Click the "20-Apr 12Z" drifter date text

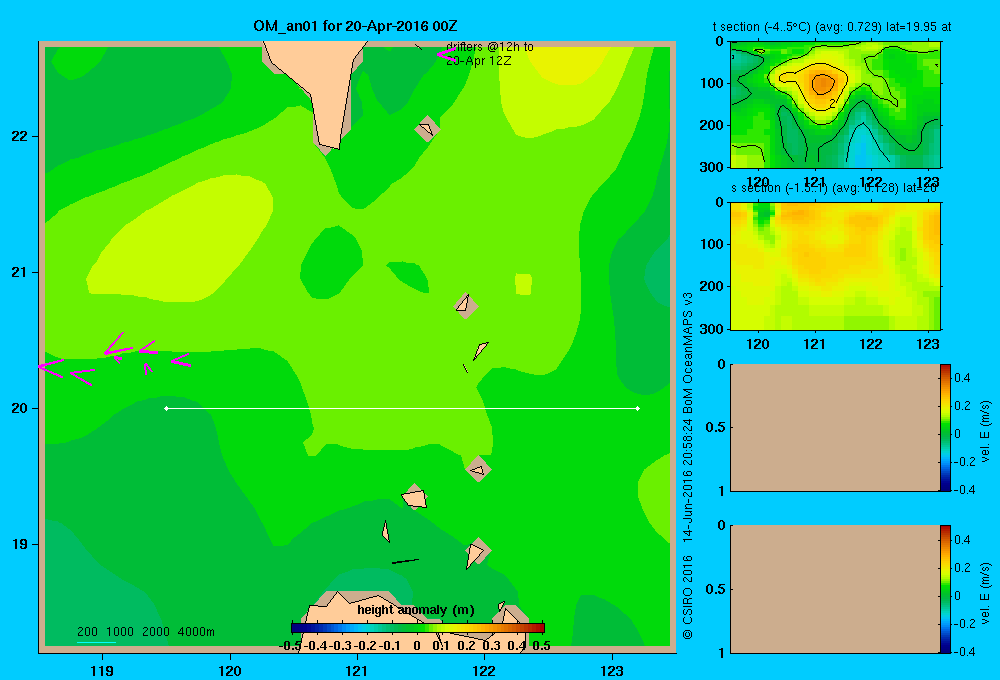click(x=478, y=61)
